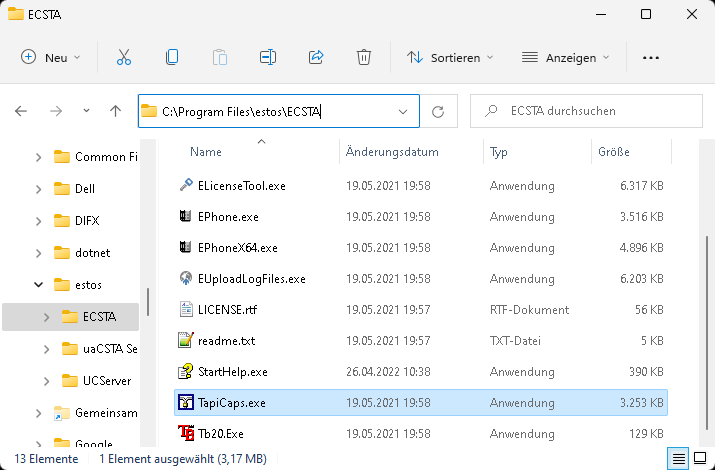Sort by Größe column header
Viewport: 715px width, 470px height.
pos(613,153)
